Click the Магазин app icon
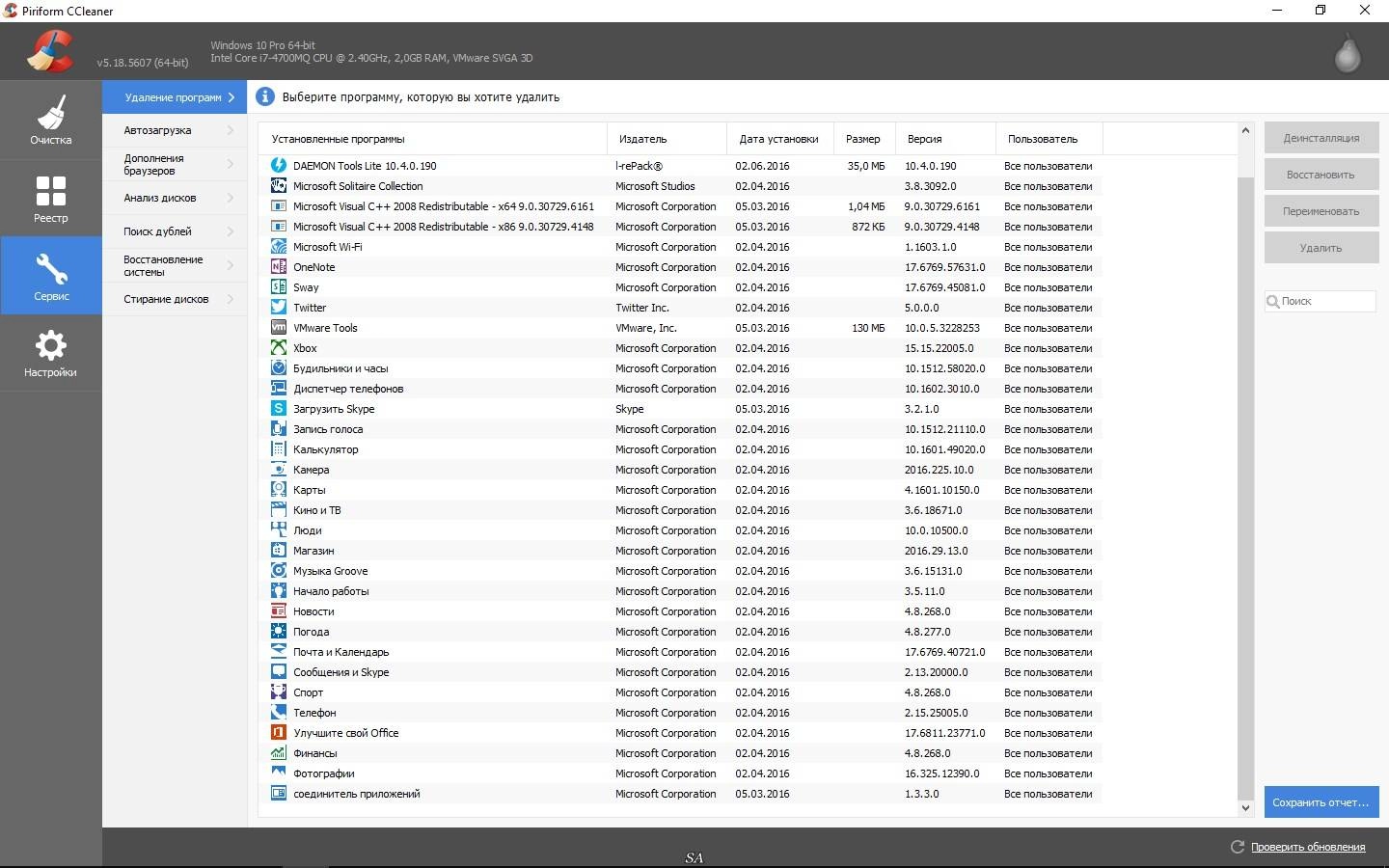The height and width of the screenshot is (868, 1389). pos(279,551)
